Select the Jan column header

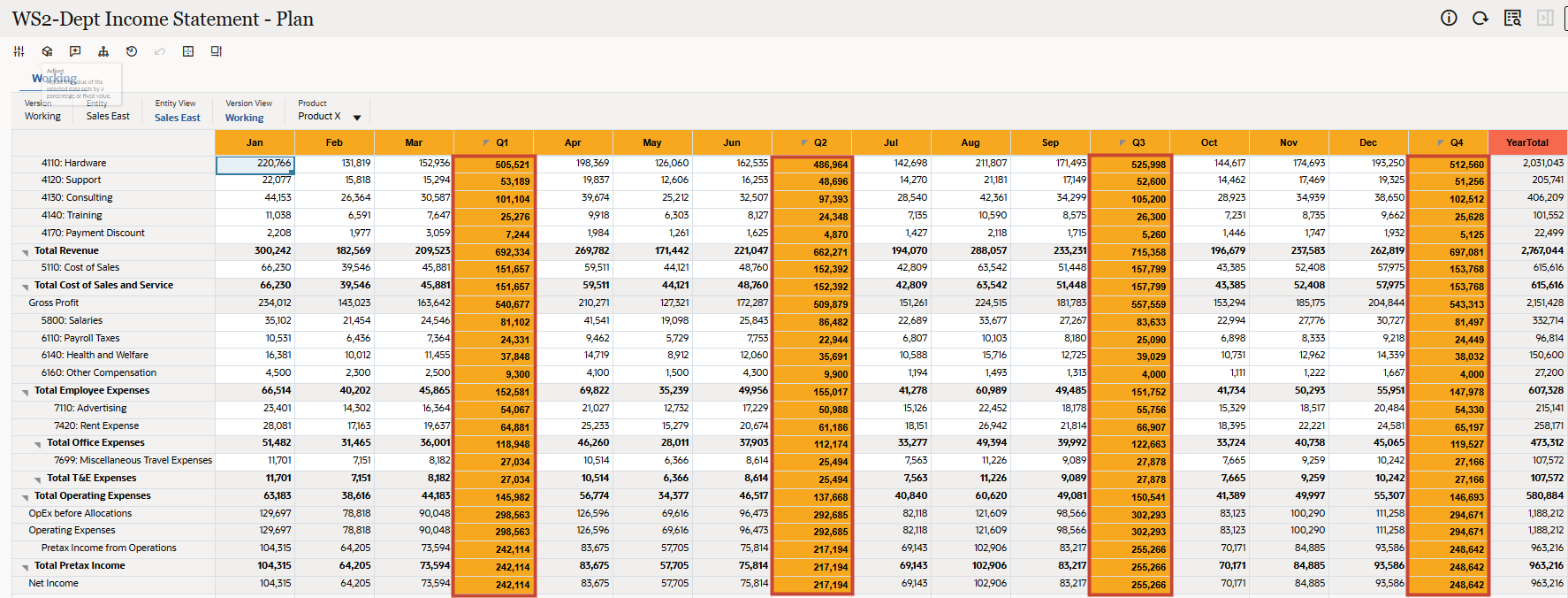(x=255, y=142)
